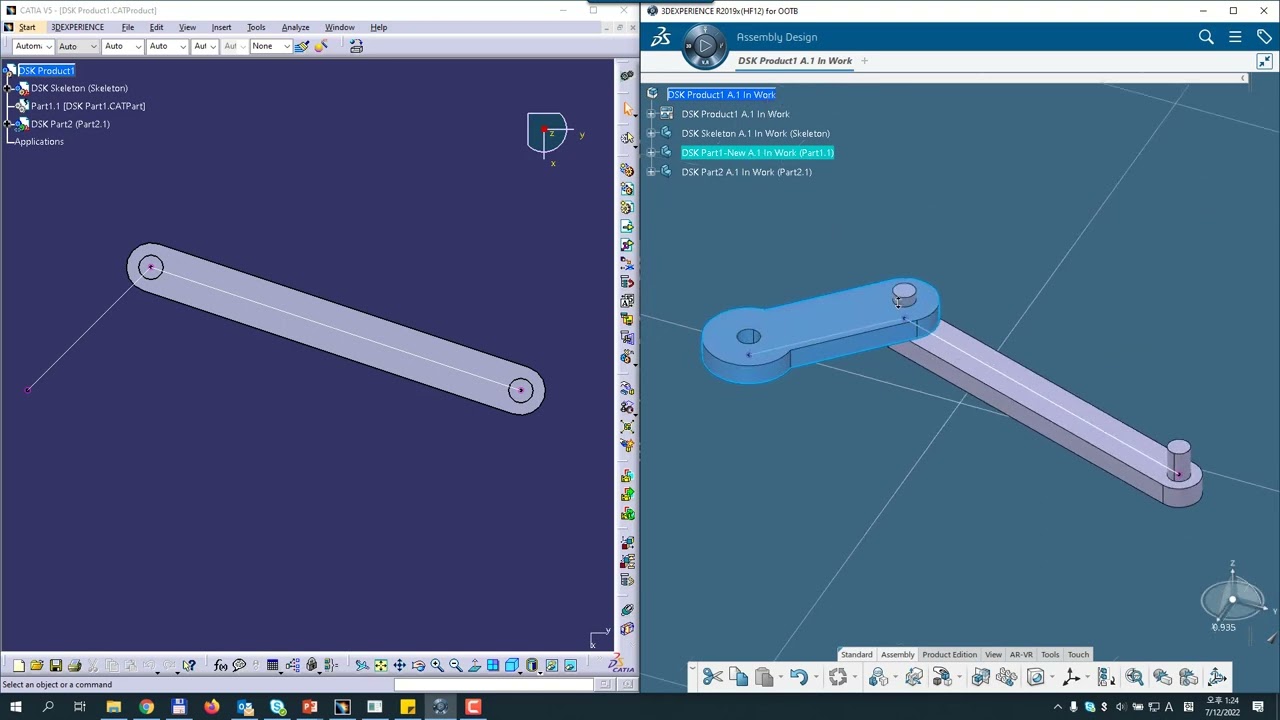
Task: Click the 3DEXPERIENCE compass play button
Action: click(x=706, y=45)
